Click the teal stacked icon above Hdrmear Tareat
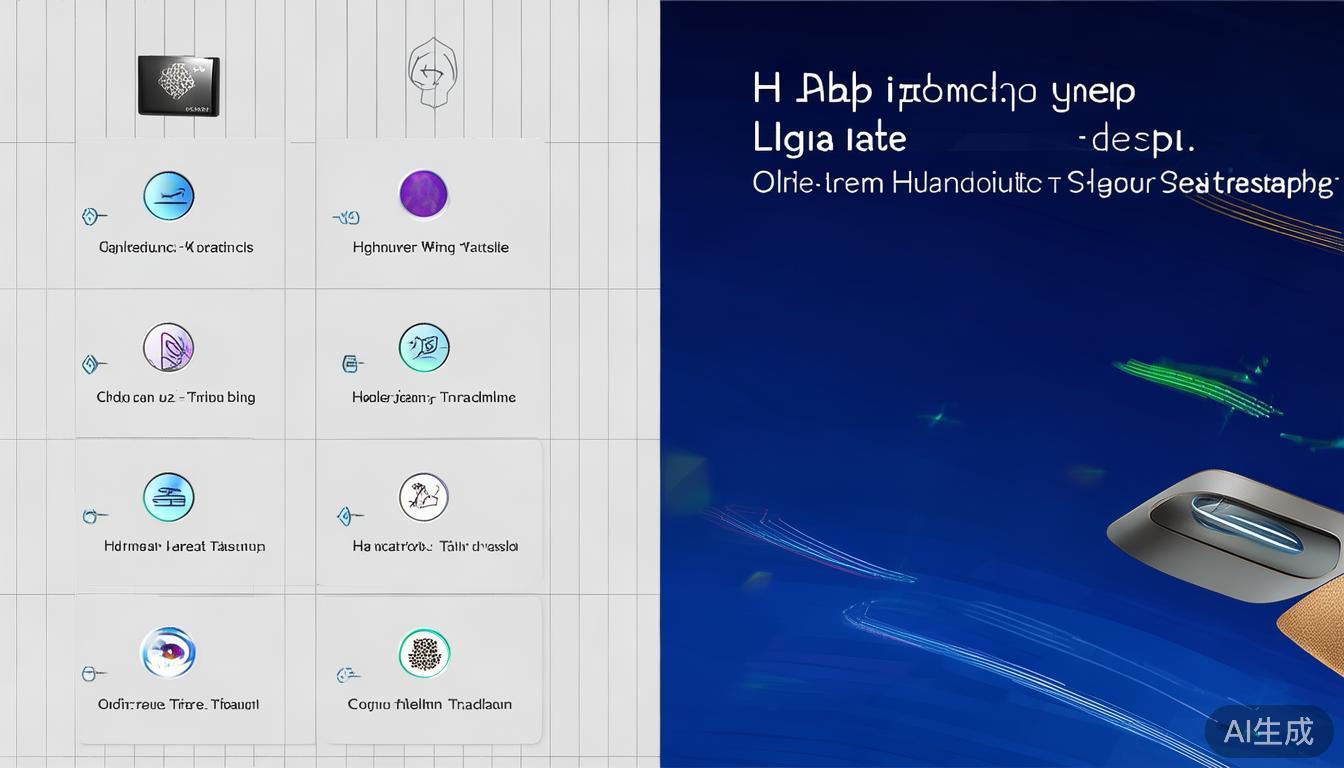 [x=168, y=497]
